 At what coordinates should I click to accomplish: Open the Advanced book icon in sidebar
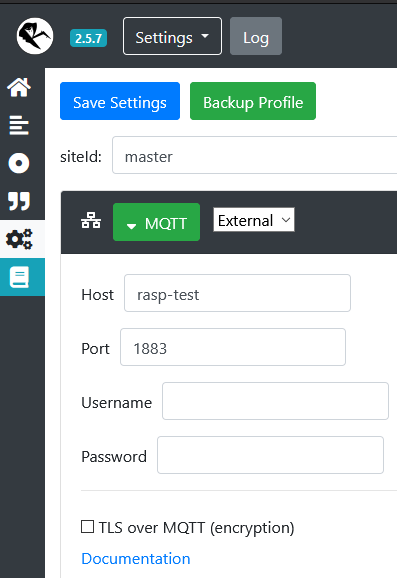click(x=19, y=277)
